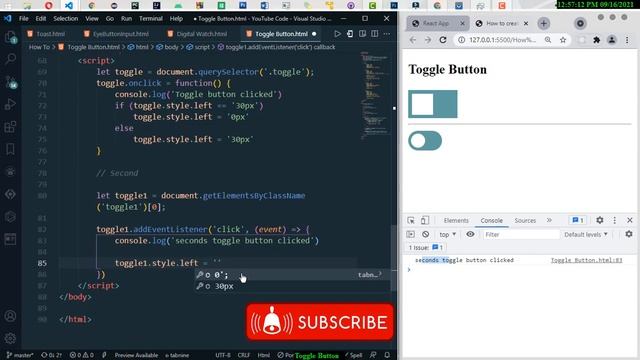This screenshot has height=360, width=640.
Task: Open the Toggle Button.html:83 source link
Action: tap(587, 260)
